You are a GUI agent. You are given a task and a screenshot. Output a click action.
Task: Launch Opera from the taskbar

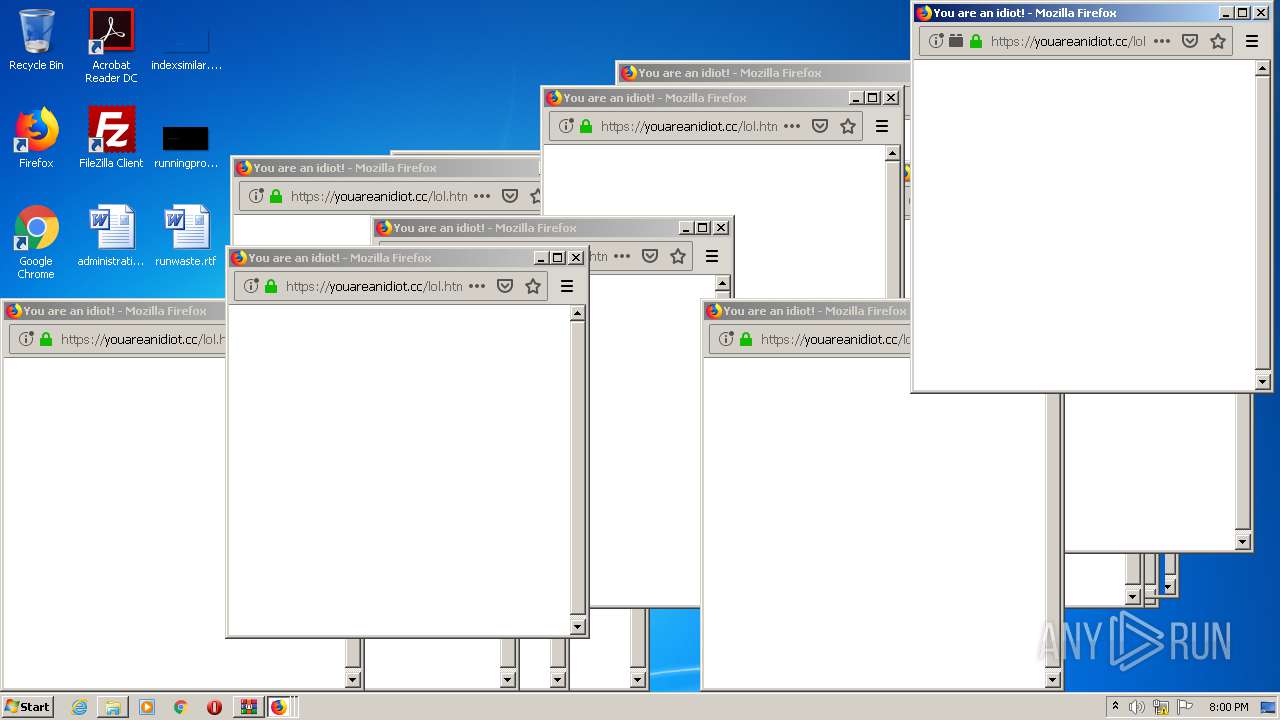tap(214, 707)
